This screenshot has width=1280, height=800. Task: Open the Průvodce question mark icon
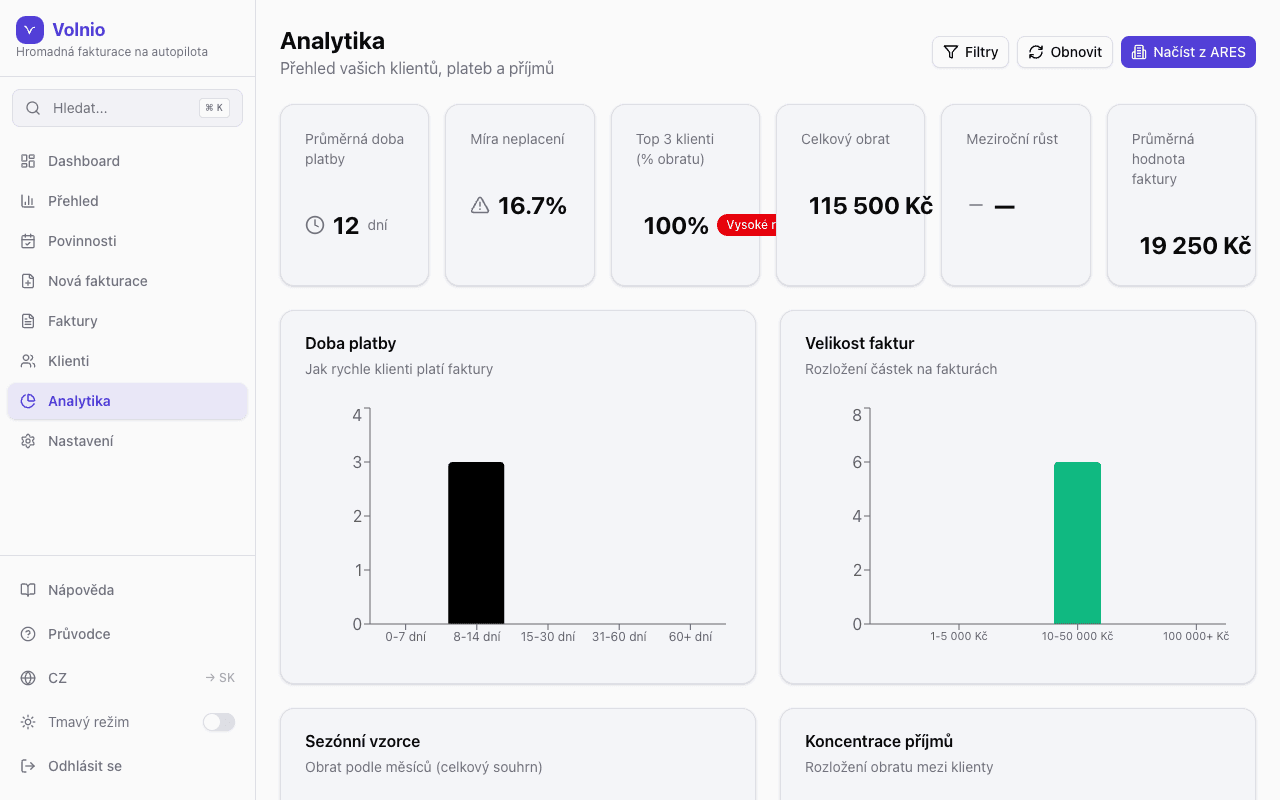point(28,634)
